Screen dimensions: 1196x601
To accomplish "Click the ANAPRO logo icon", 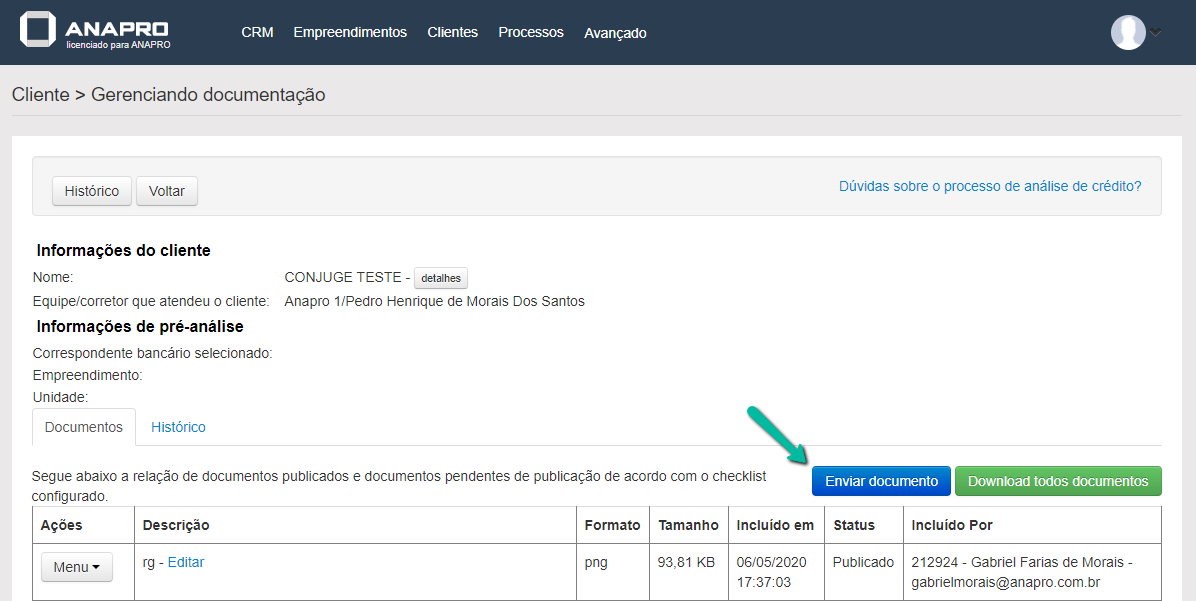I will click(38, 30).
